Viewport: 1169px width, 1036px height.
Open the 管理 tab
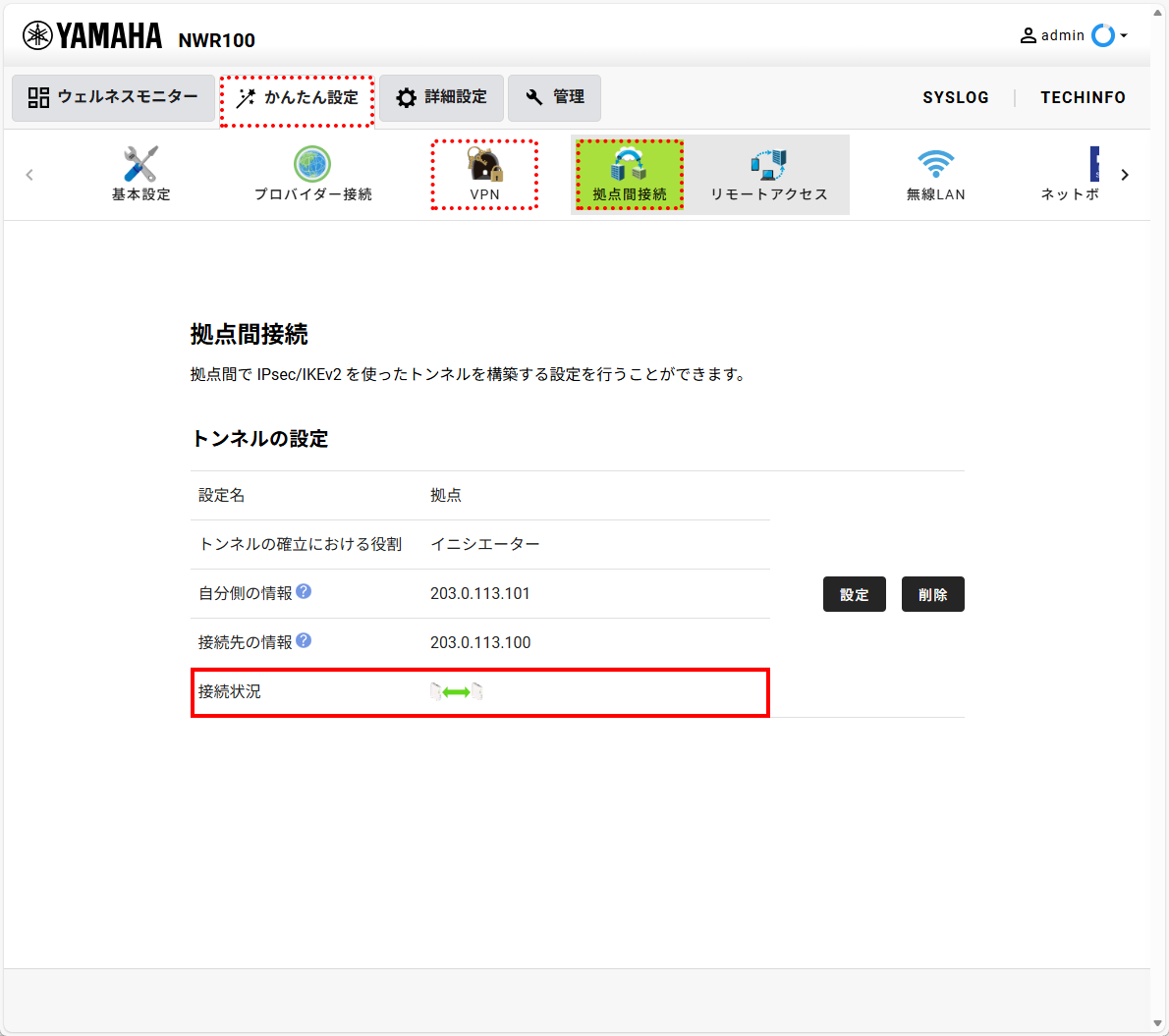click(x=555, y=97)
